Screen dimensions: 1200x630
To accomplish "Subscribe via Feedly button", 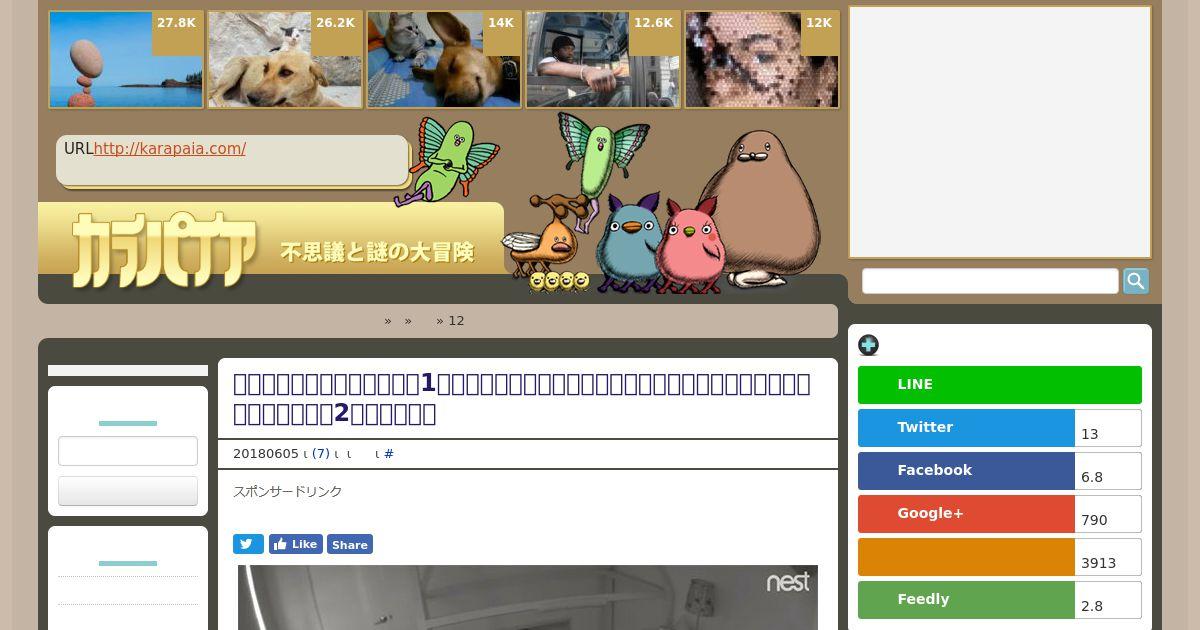I will (966, 600).
